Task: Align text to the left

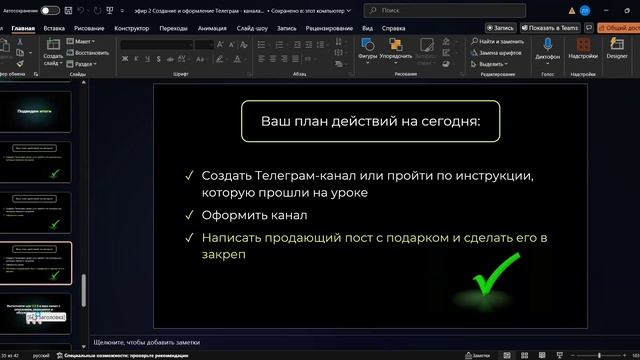Action: [261, 59]
